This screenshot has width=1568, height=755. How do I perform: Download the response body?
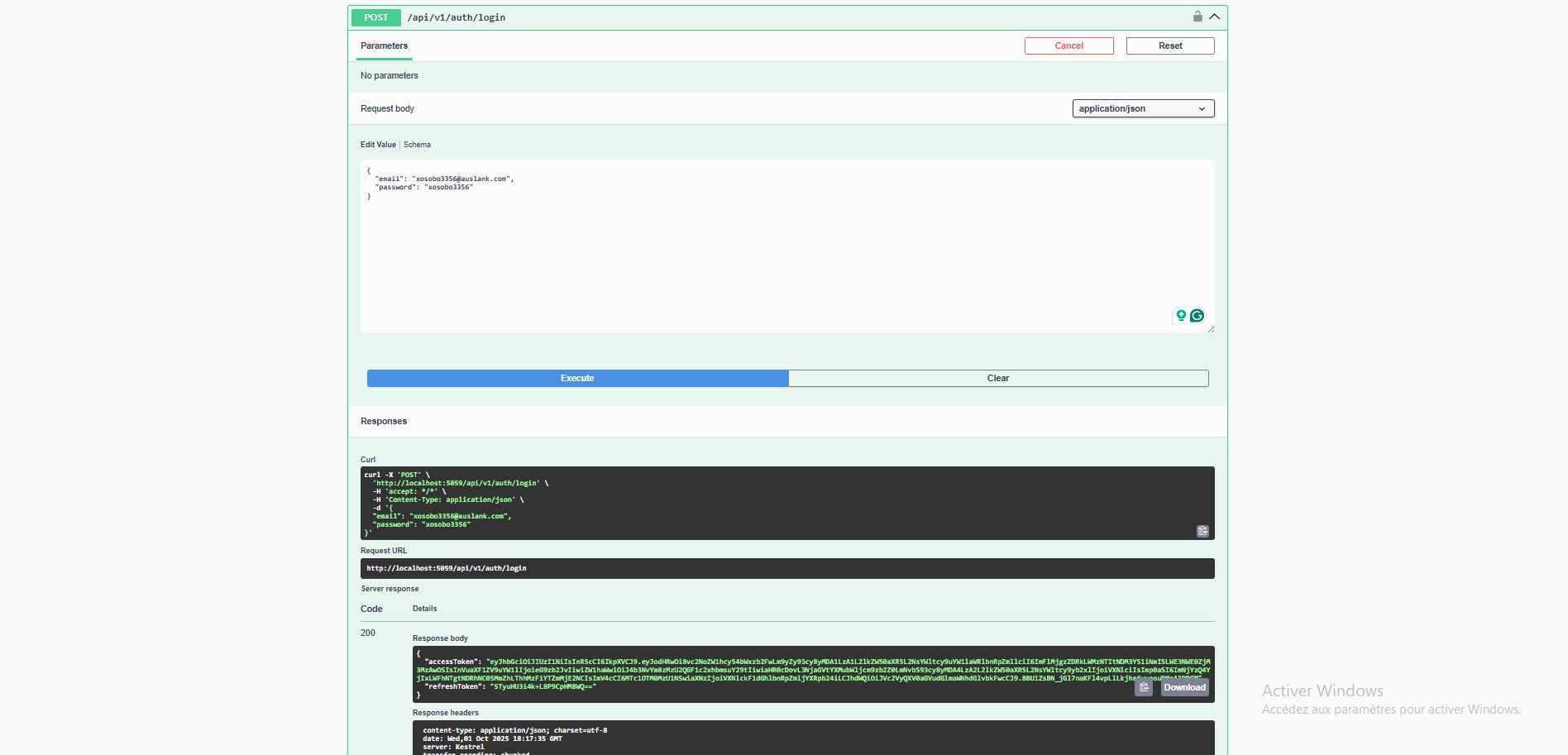(1184, 687)
